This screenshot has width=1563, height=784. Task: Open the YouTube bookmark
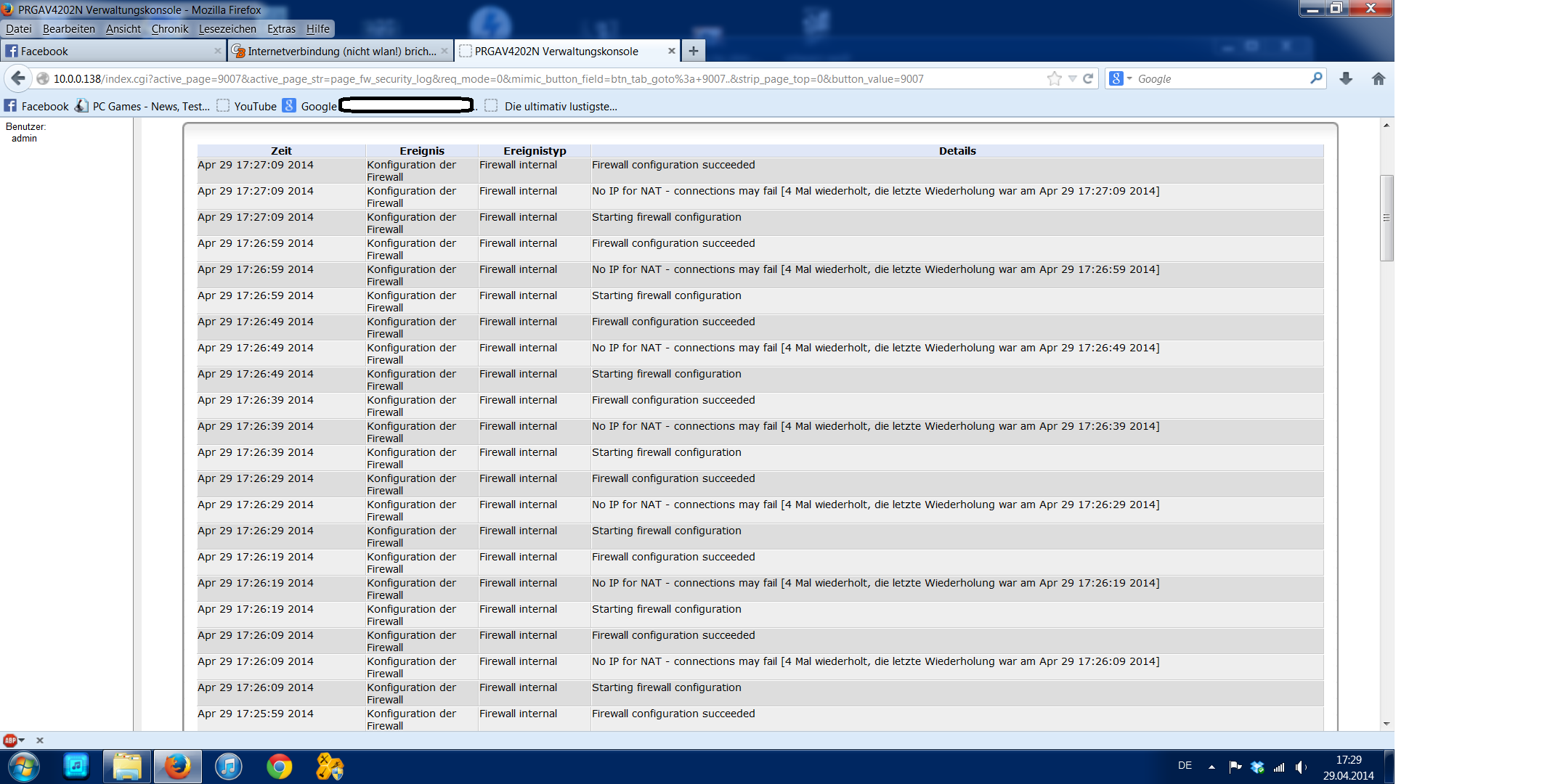click(254, 106)
